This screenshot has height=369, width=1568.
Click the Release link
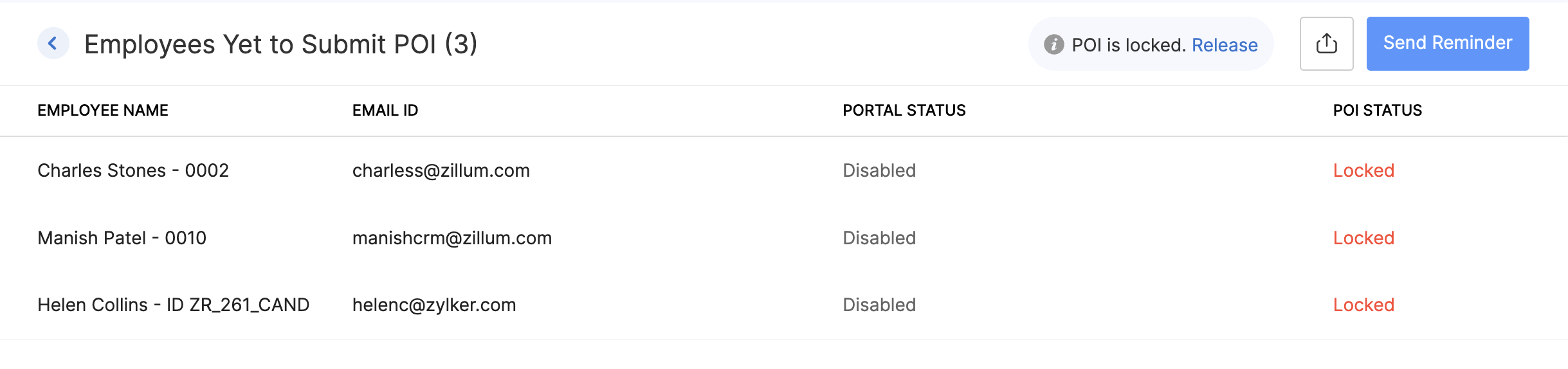click(1225, 45)
